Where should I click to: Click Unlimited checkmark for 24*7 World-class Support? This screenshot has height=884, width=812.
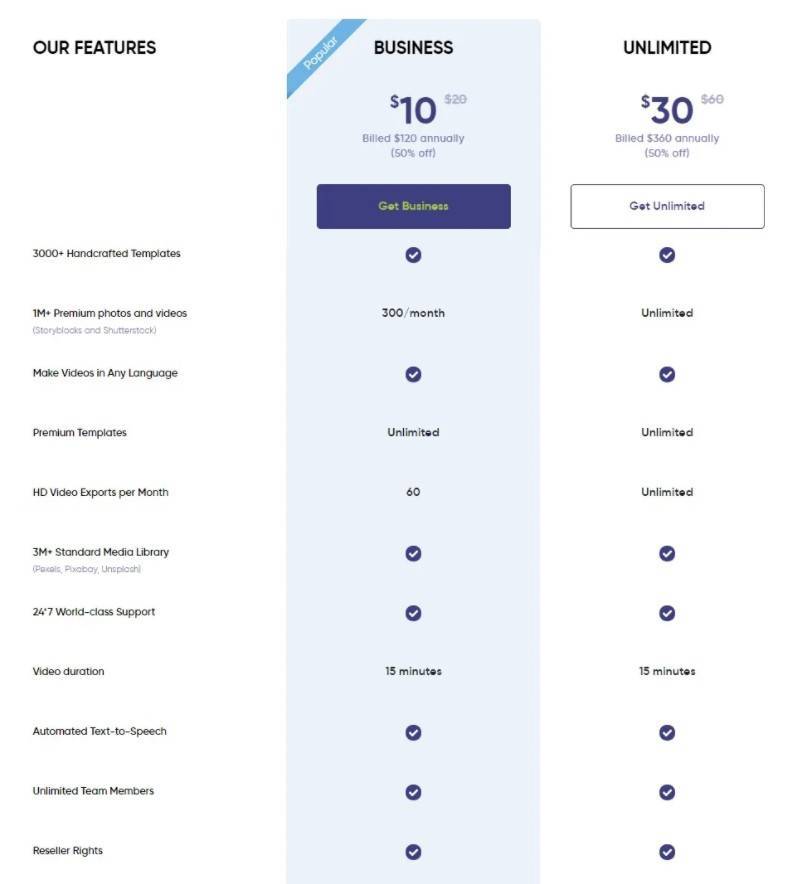pos(667,613)
